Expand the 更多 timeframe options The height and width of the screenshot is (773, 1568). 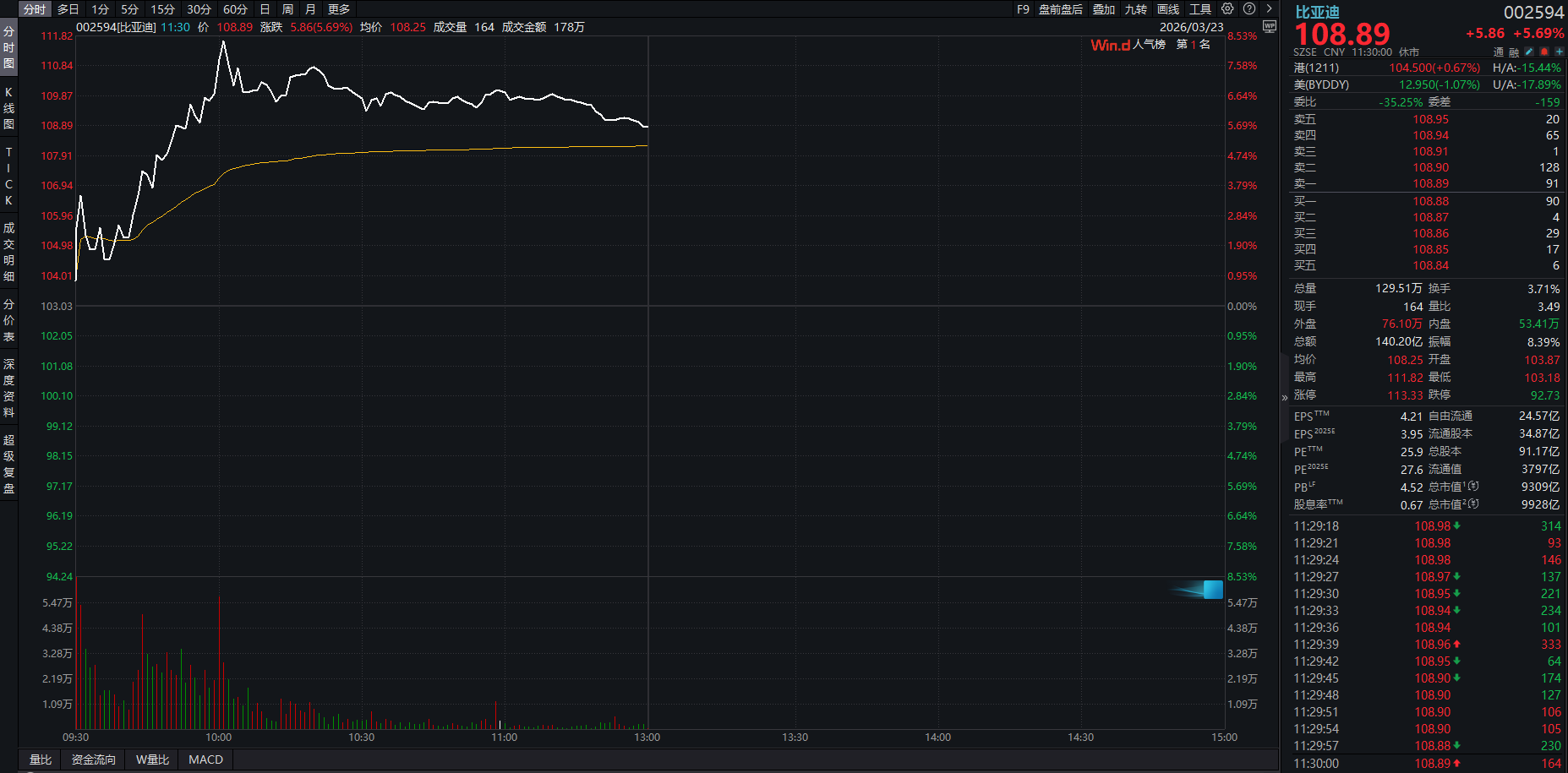click(x=338, y=9)
